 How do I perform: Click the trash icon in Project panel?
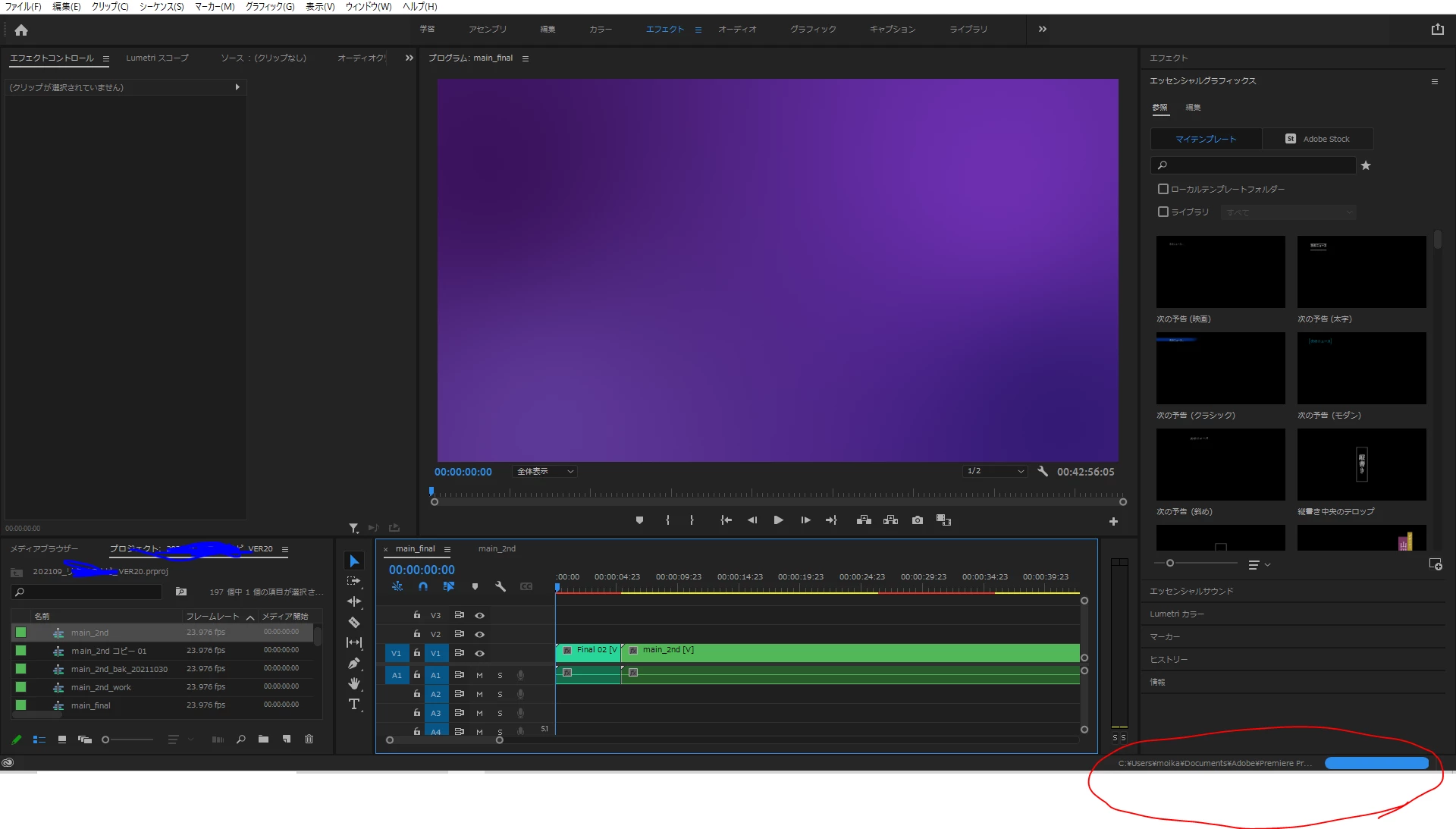309,740
